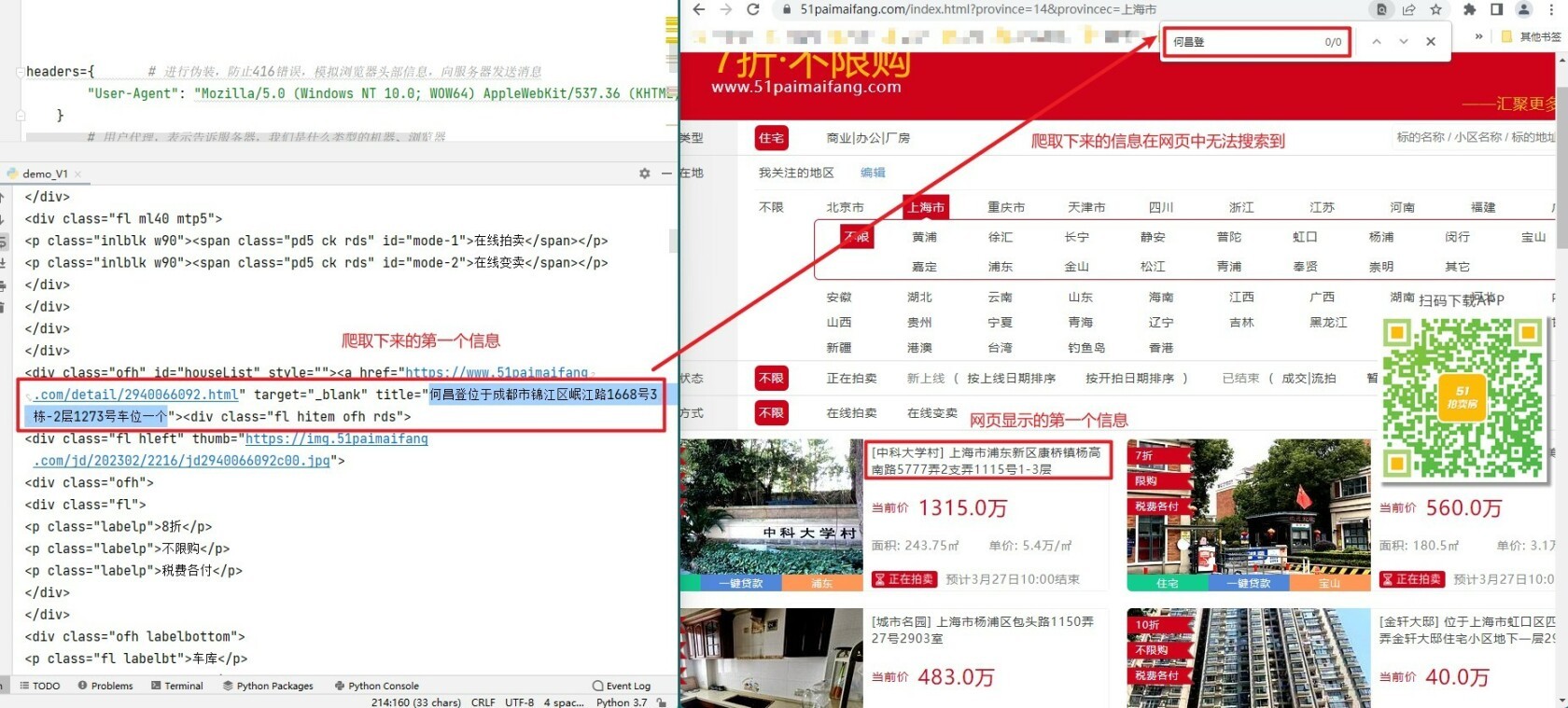Sort by 按上线日期排序
Viewport: 1568px width, 708px height.
[x=1011, y=378]
